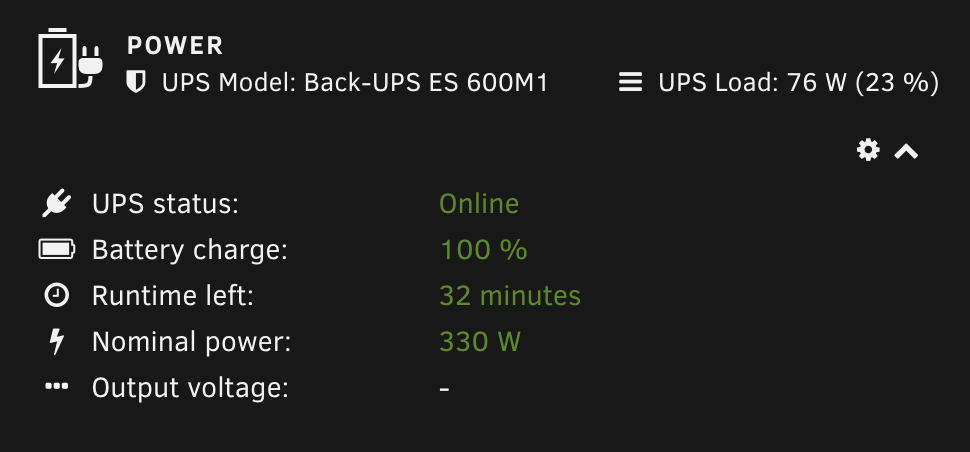Click the plug icon for UPS status
The image size is (970, 452).
[x=57, y=204]
